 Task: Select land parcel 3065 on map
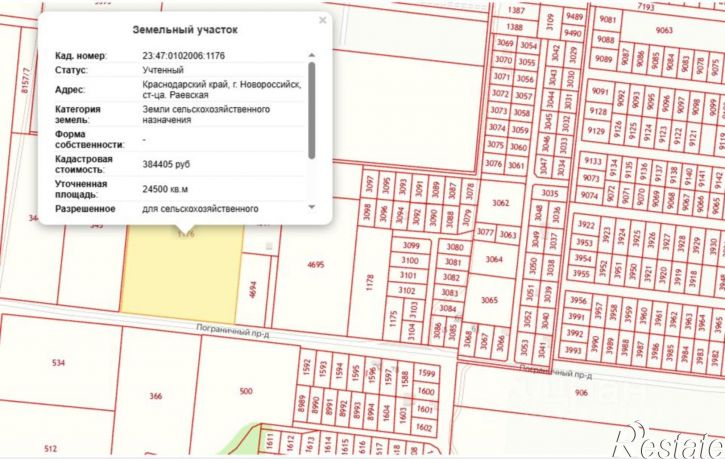489,300
